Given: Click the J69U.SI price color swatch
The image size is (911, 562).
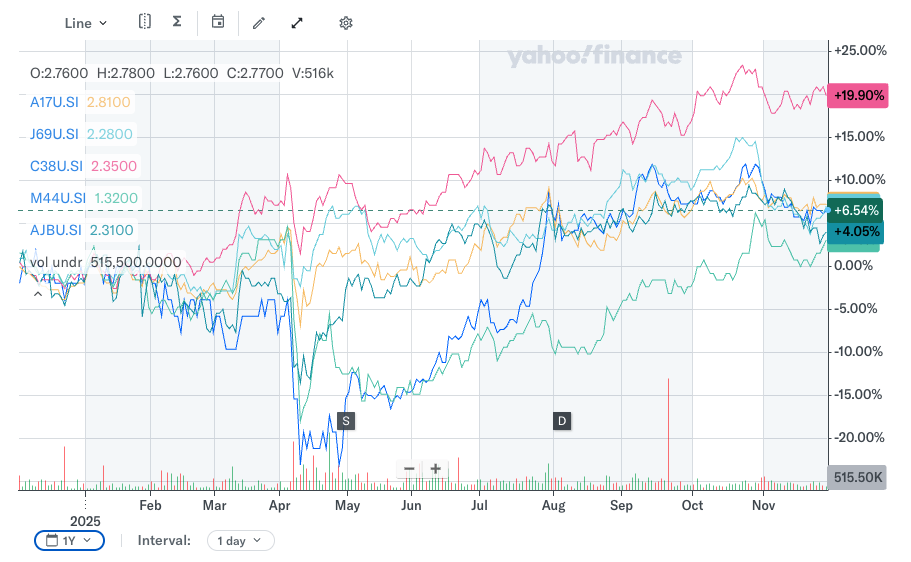Looking at the screenshot, I should (x=109, y=134).
